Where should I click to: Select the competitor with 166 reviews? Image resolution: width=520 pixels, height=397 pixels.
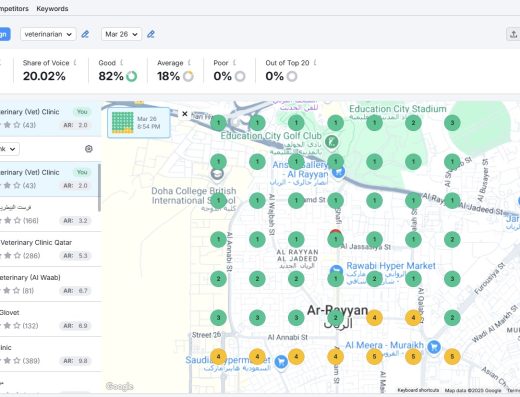[50, 214]
